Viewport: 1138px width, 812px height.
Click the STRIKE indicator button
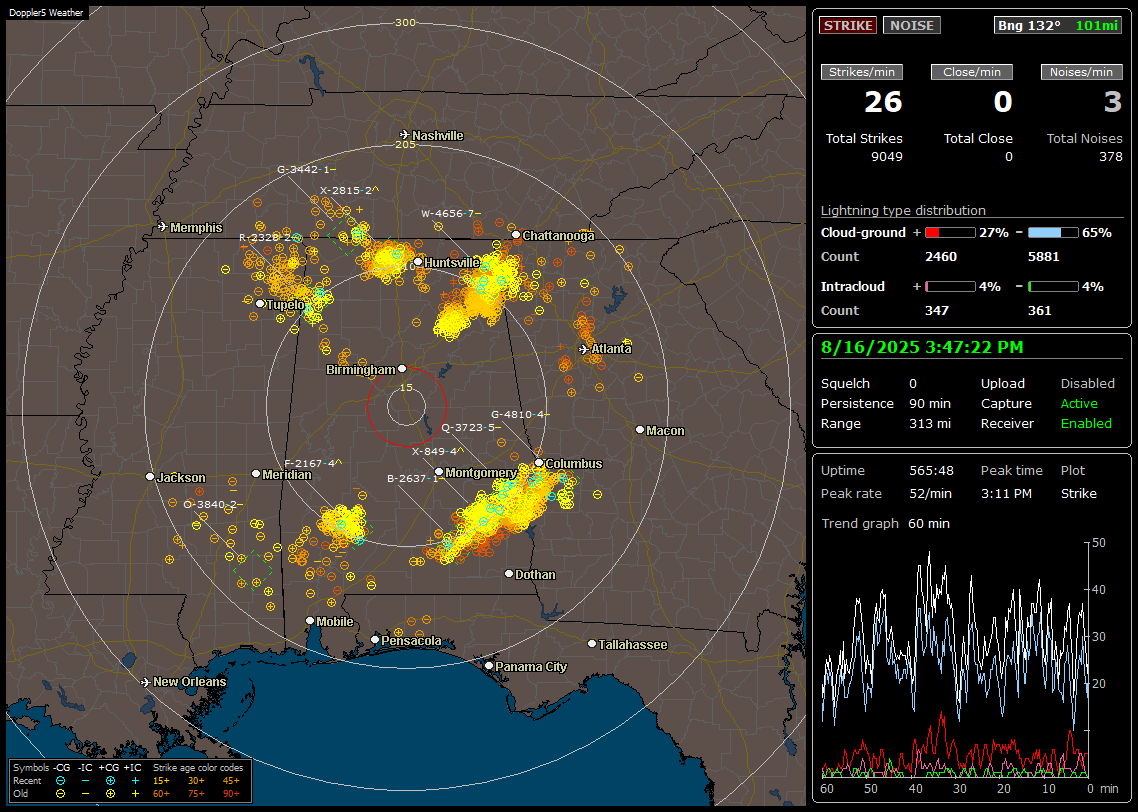point(848,25)
